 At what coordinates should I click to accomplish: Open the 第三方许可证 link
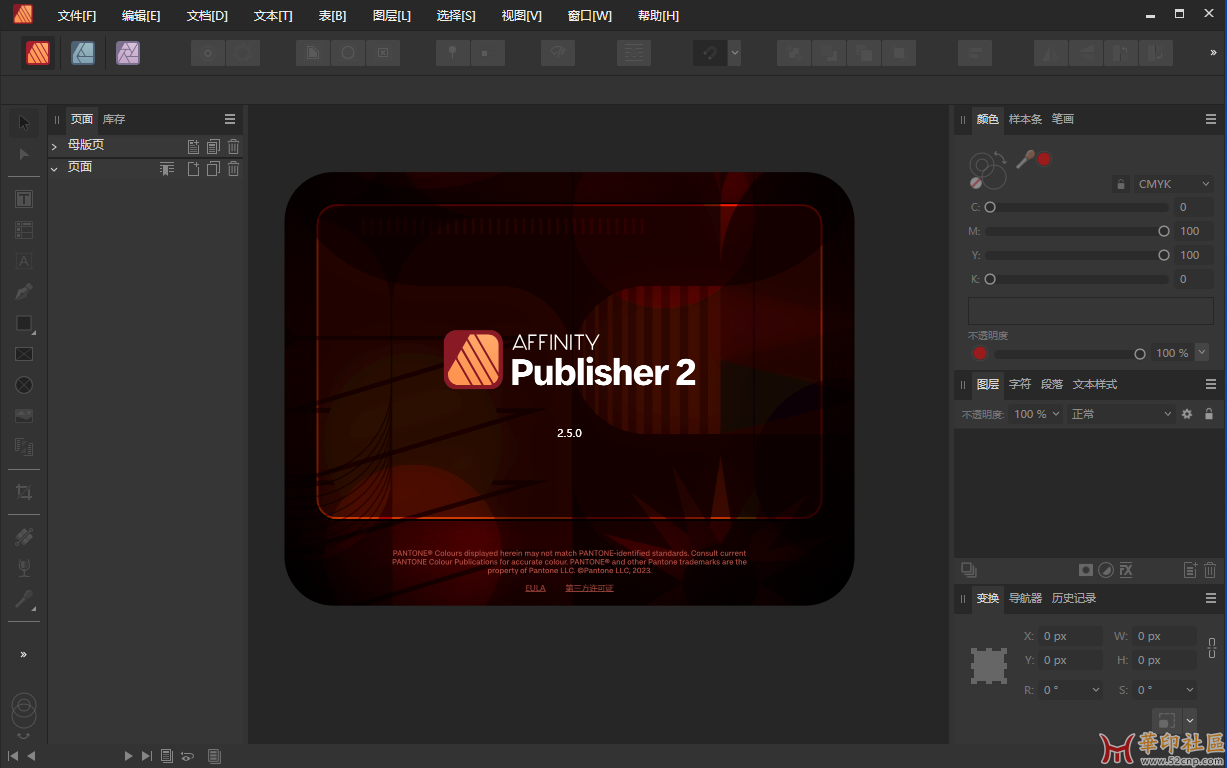click(589, 588)
